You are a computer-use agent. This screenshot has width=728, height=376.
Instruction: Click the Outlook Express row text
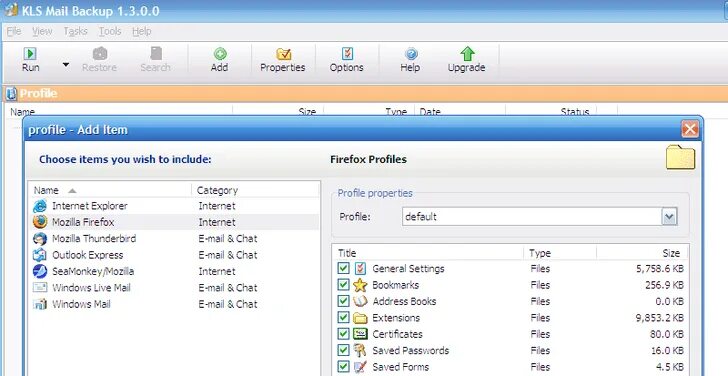(x=88, y=255)
